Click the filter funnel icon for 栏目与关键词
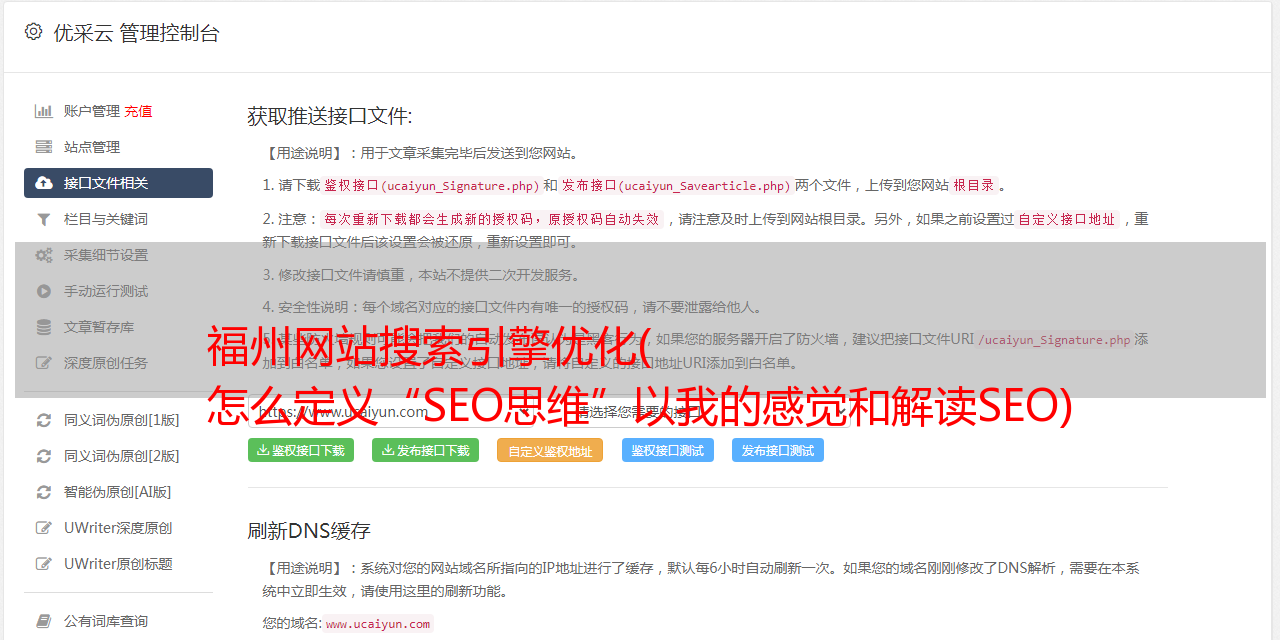The width and height of the screenshot is (1280, 640). 44,219
